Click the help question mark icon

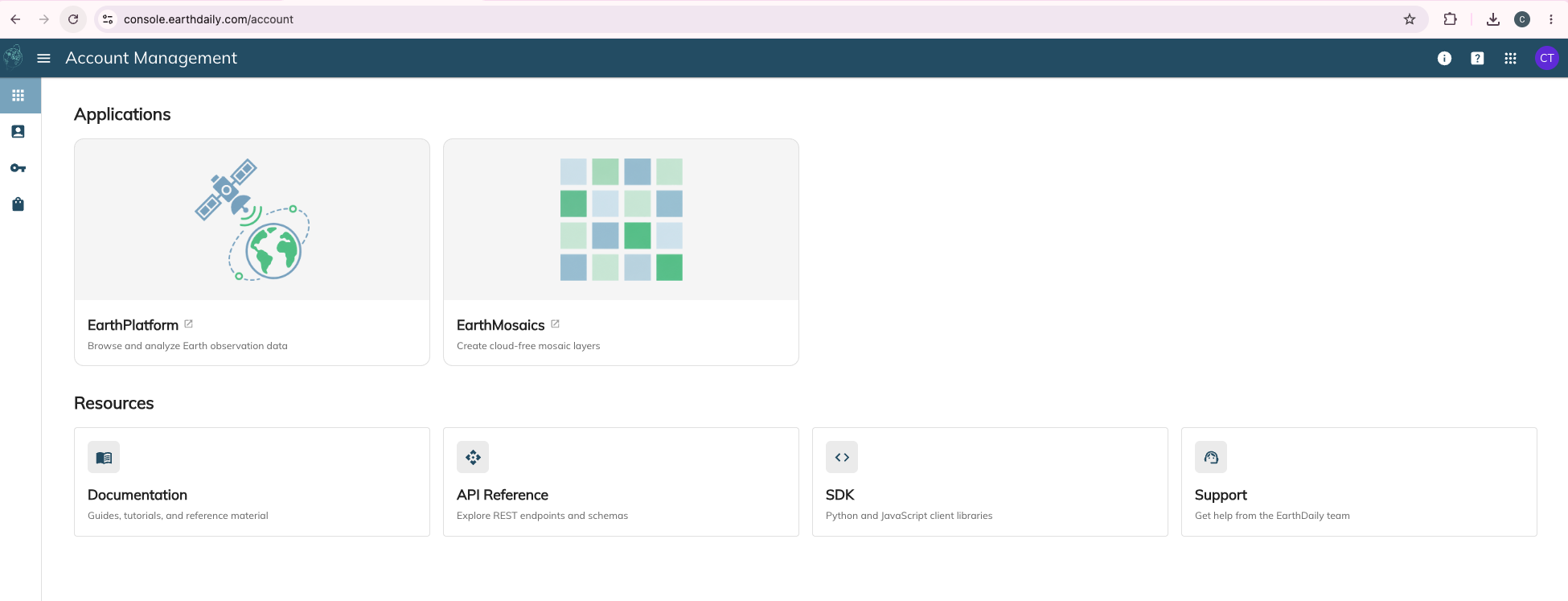(1477, 58)
